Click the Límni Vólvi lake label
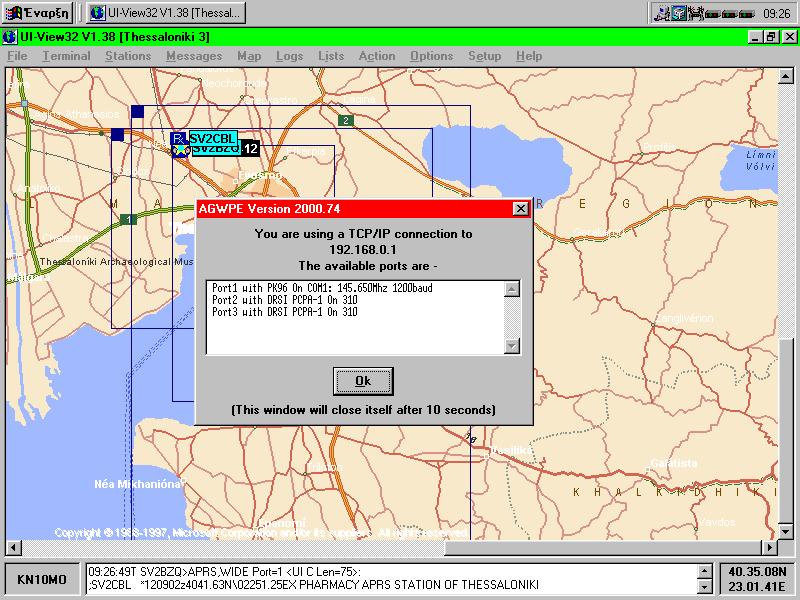 (x=761, y=160)
